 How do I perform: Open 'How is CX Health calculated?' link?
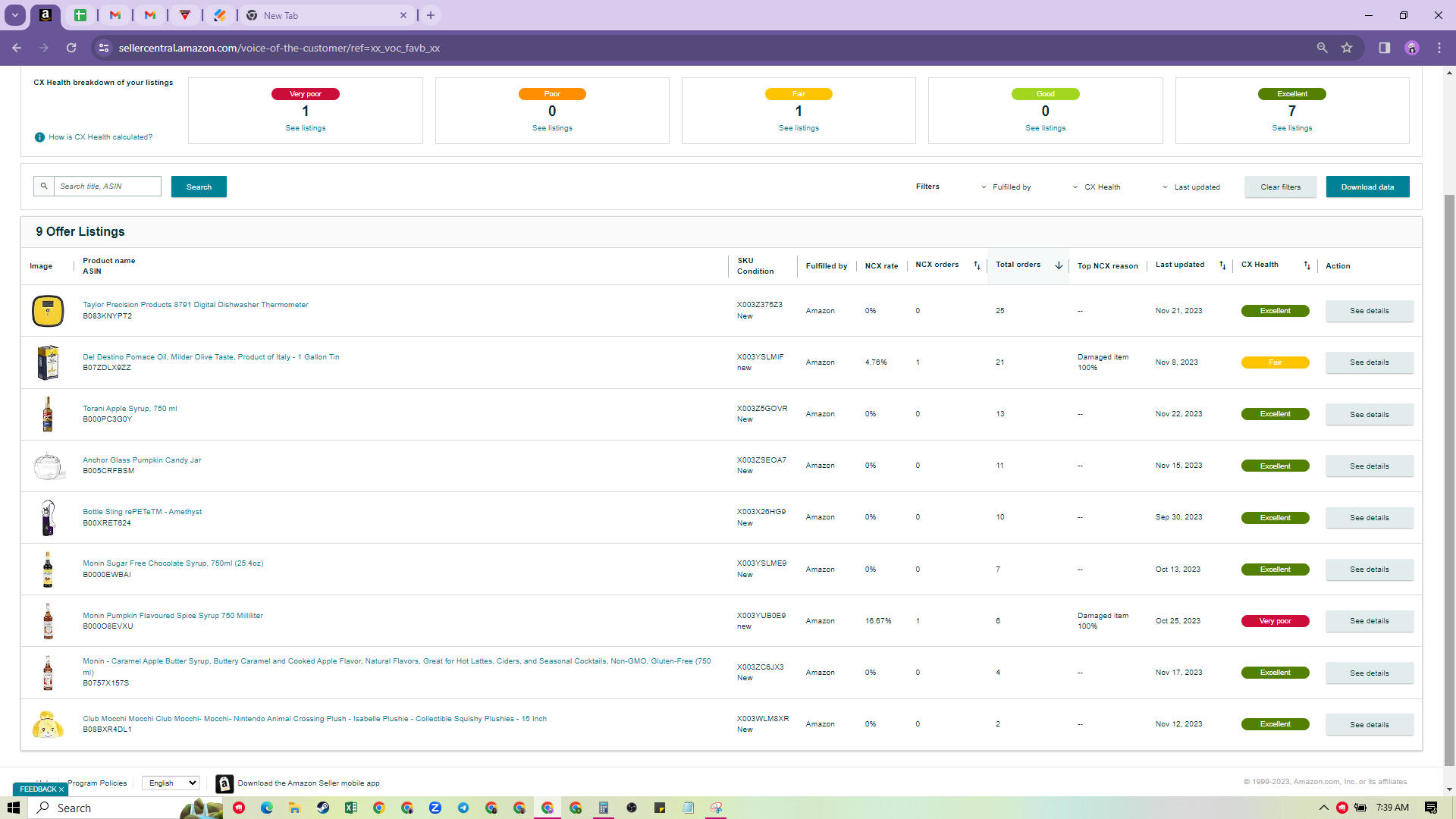[x=100, y=137]
